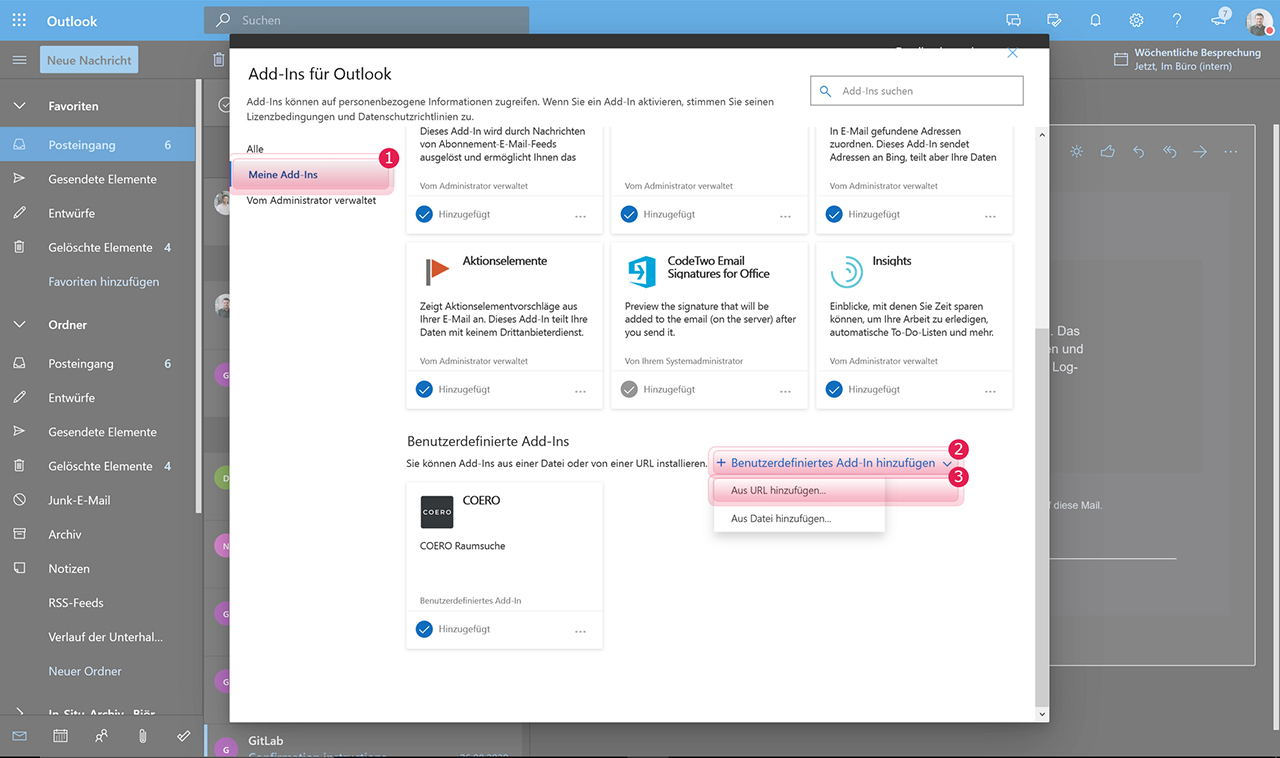The height and width of the screenshot is (758, 1280).
Task: Switch to People module icon
Action: coord(101,736)
